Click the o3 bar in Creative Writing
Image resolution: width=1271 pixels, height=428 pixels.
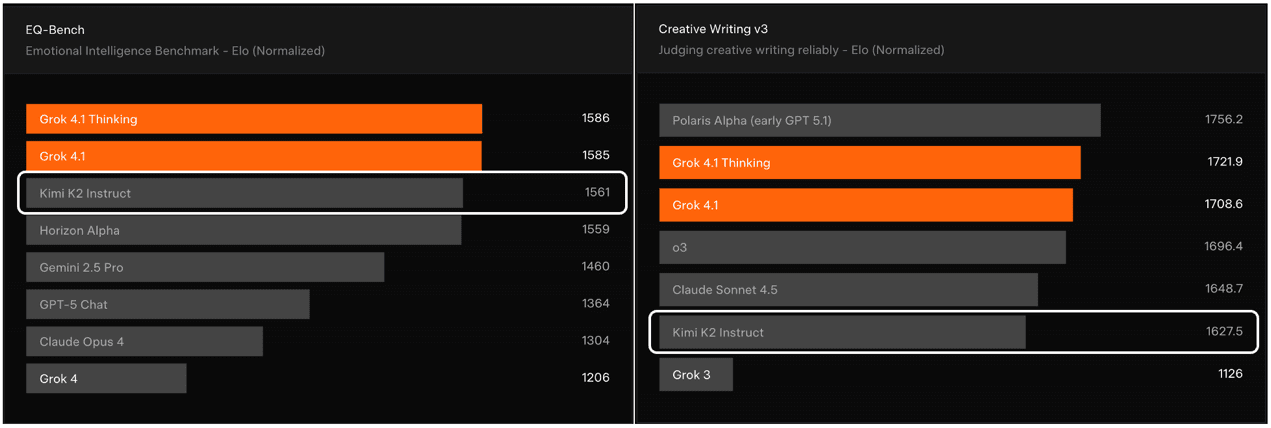(862, 247)
